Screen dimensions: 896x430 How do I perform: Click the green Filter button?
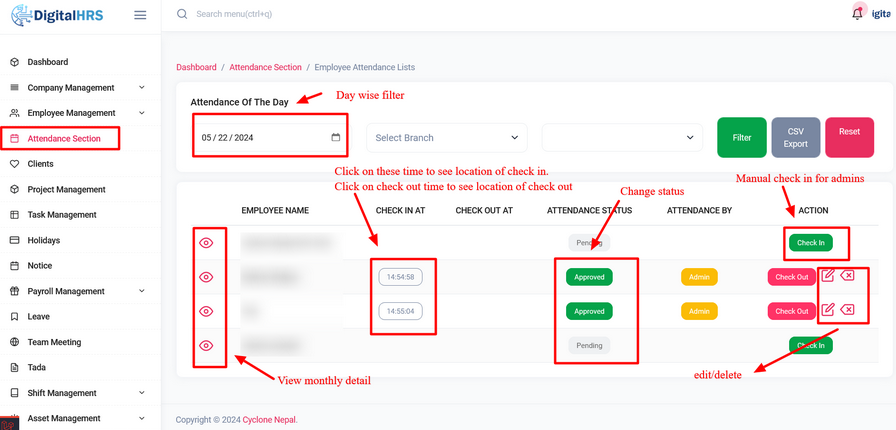(742, 138)
